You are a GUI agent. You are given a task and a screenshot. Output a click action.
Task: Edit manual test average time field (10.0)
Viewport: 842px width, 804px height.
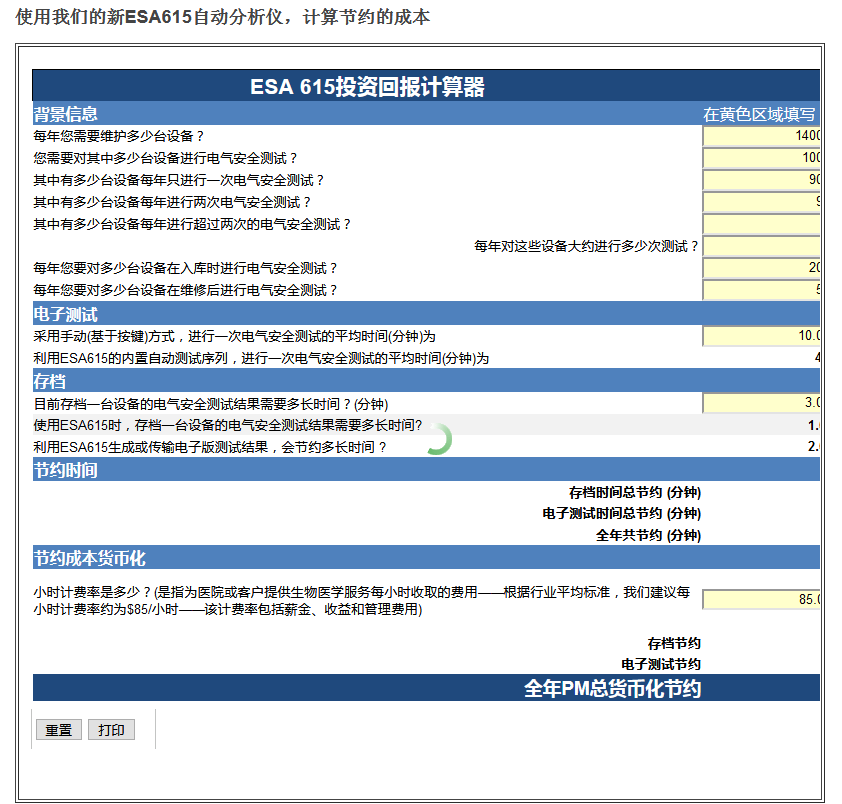pyautogui.click(x=761, y=336)
